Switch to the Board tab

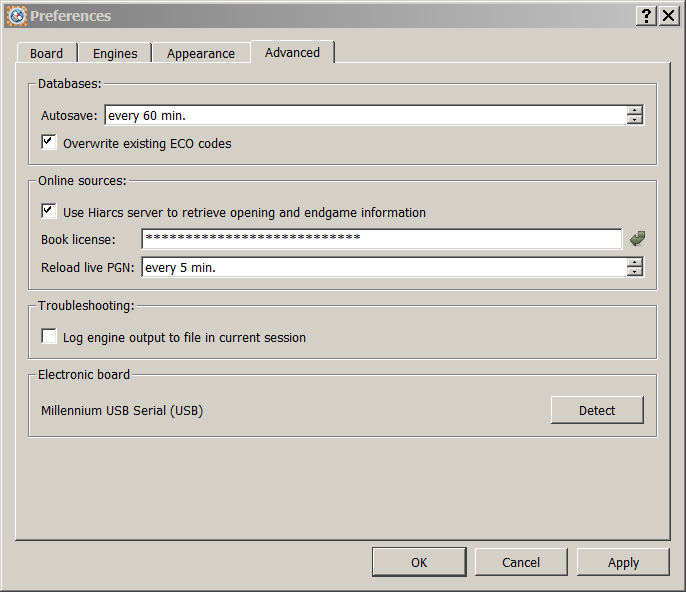[x=46, y=54]
